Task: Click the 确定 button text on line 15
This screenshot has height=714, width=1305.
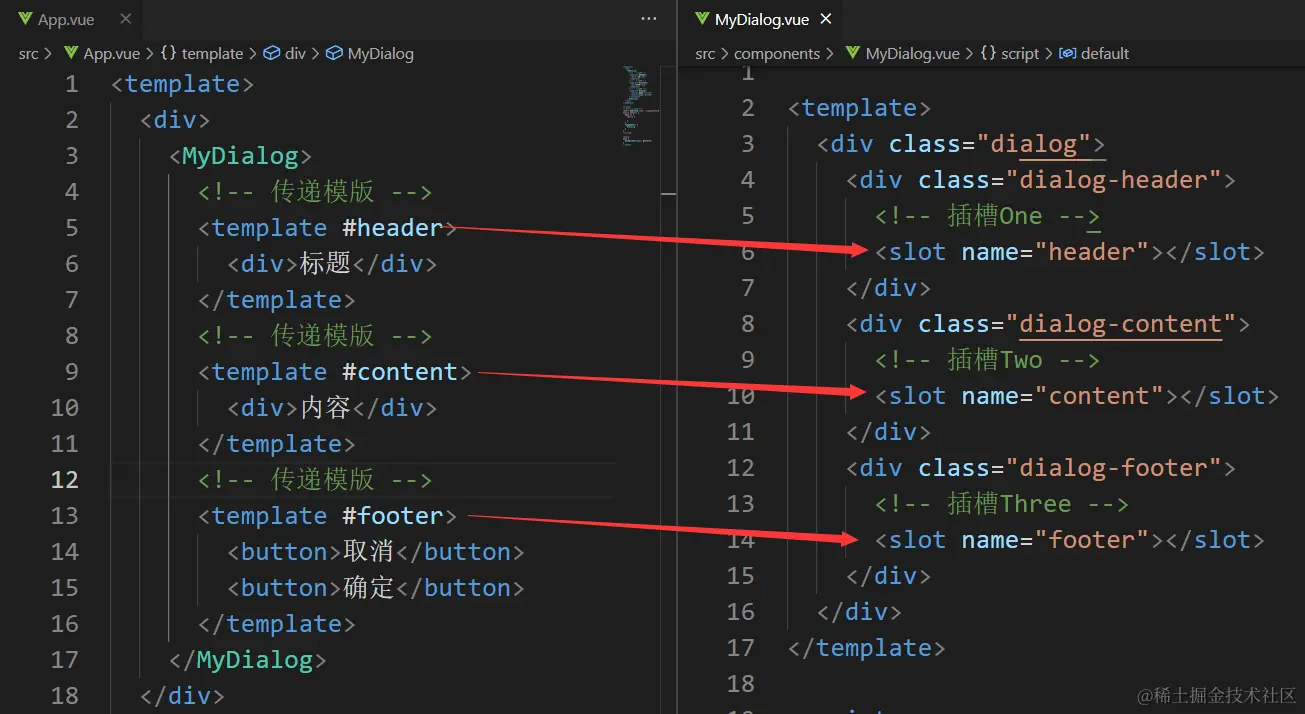Action: tap(369, 588)
